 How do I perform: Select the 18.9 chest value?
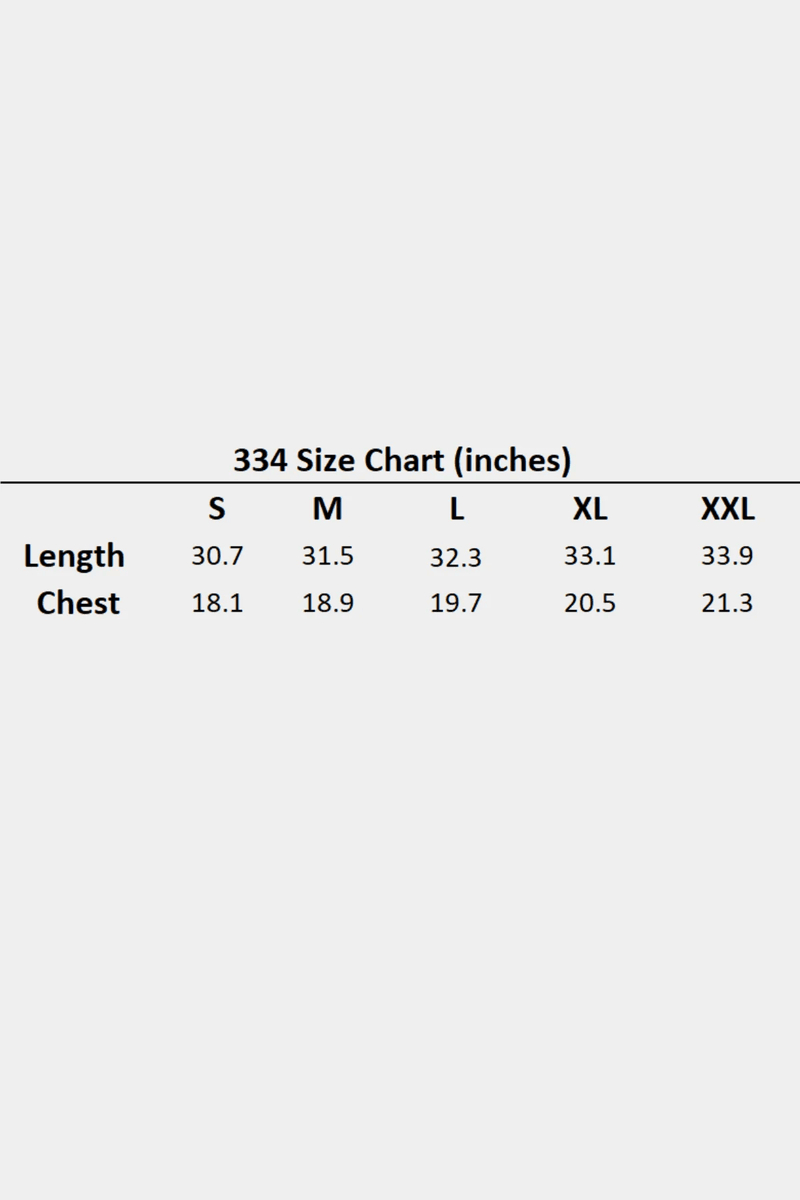(x=327, y=604)
